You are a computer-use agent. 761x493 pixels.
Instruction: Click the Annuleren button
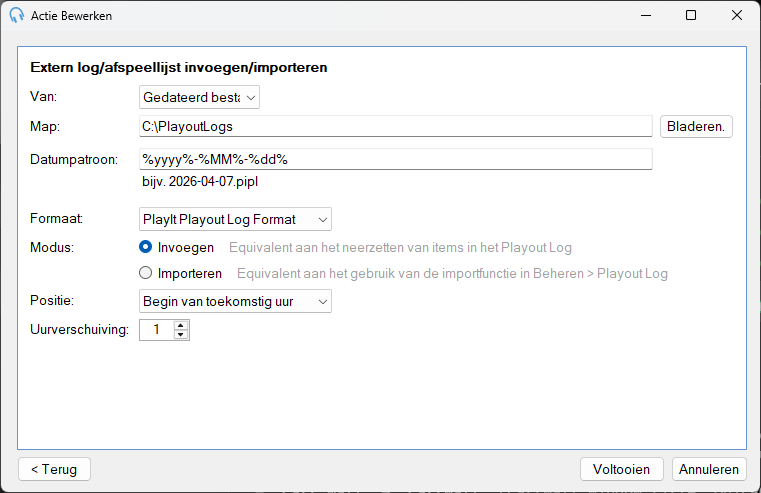(709, 469)
